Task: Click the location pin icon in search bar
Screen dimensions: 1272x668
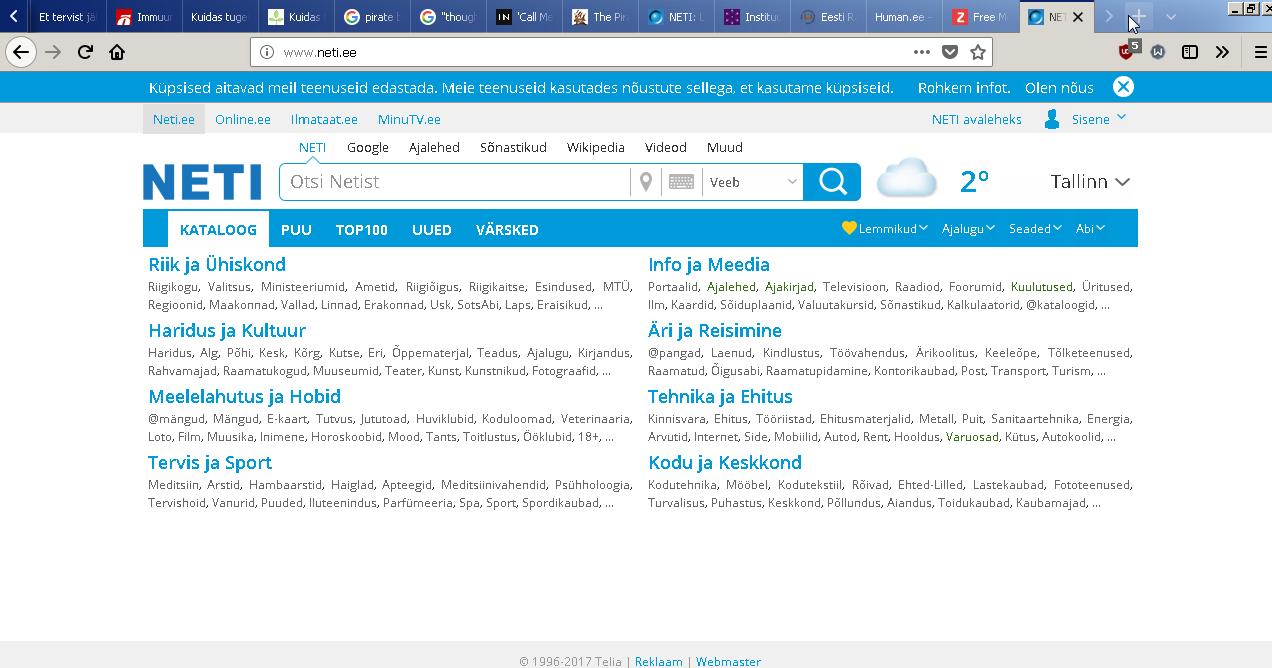Action: [646, 182]
